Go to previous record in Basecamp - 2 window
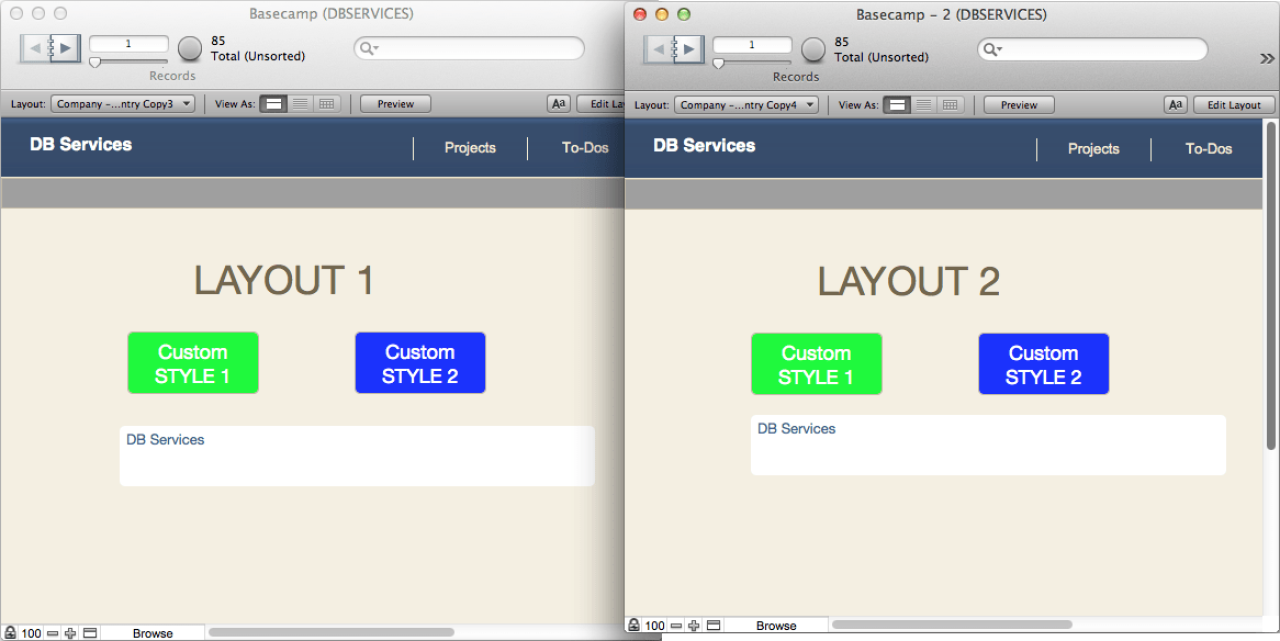The height and width of the screenshot is (641, 1280). [x=658, y=49]
